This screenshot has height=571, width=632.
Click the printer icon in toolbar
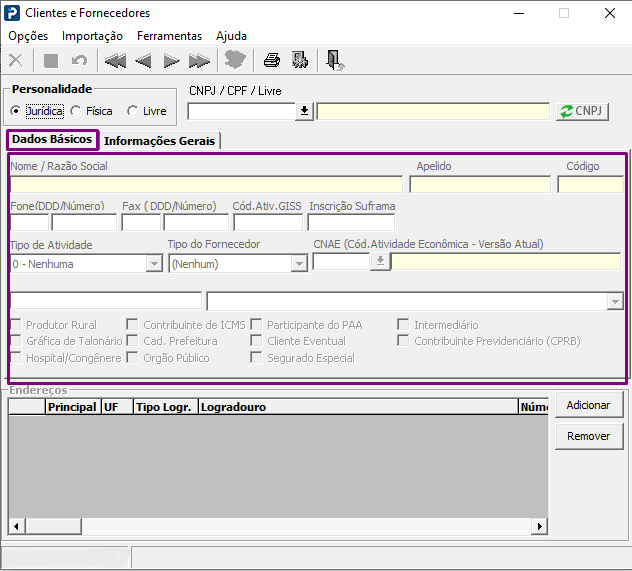click(271, 61)
